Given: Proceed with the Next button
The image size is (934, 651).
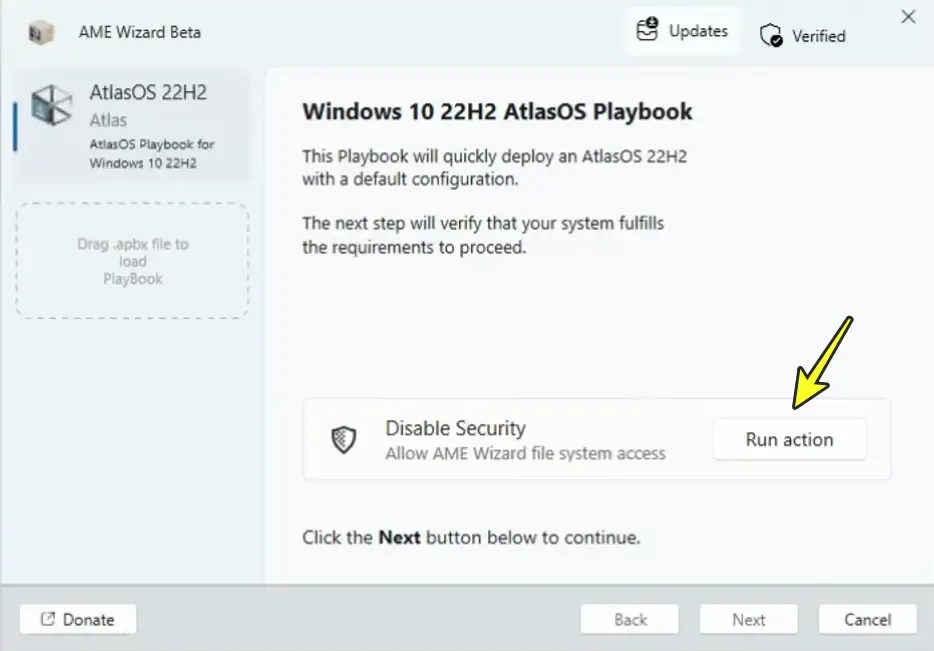Looking at the screenshot, I should [748, 619].
